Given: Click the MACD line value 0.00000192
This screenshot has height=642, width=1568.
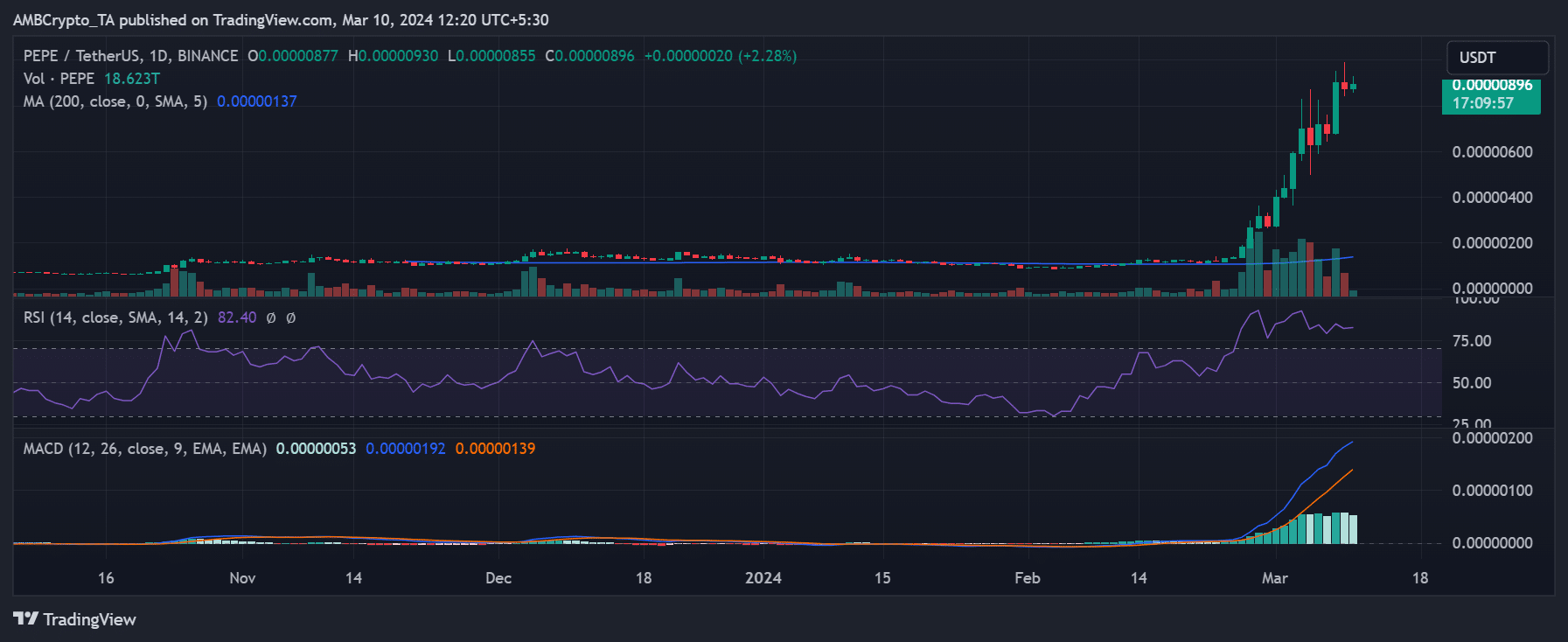Looking at the screenshot, I should (406, 449).
